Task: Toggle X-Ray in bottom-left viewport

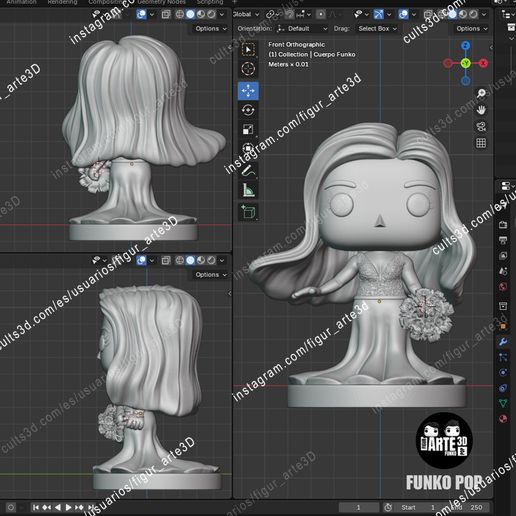Action: click(166, 260)
